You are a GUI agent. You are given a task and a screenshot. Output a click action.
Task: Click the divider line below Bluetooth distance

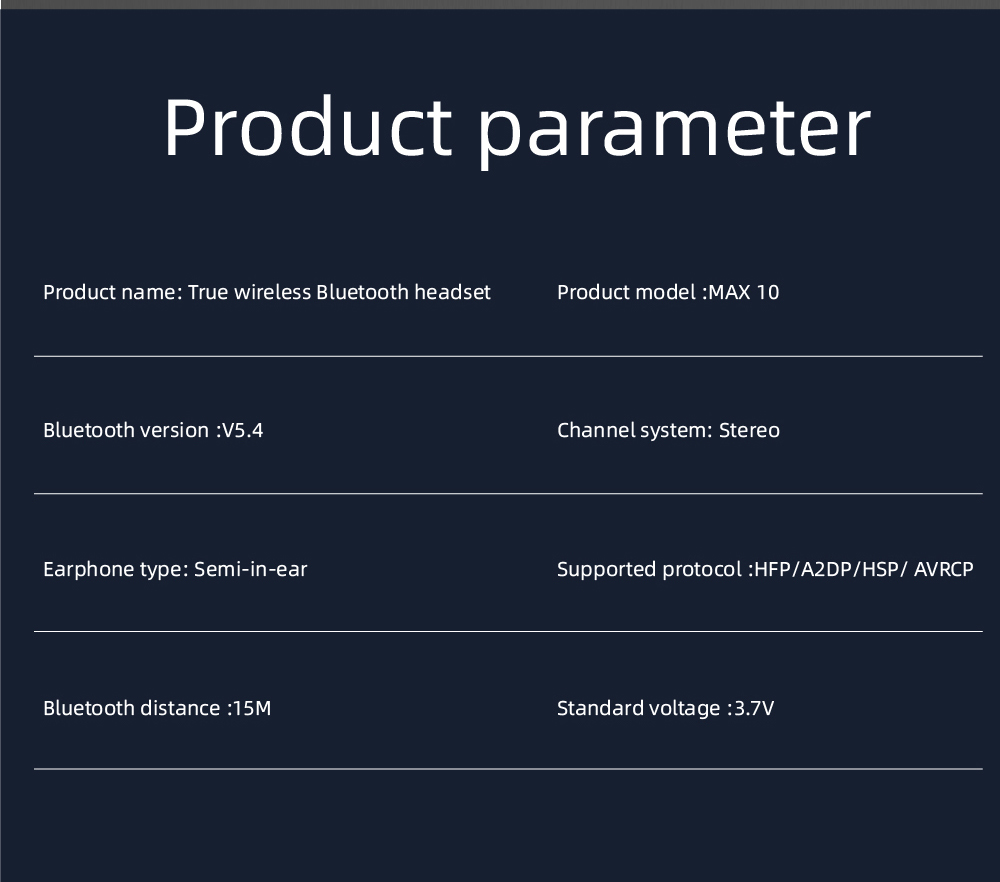tap(508, 768)
